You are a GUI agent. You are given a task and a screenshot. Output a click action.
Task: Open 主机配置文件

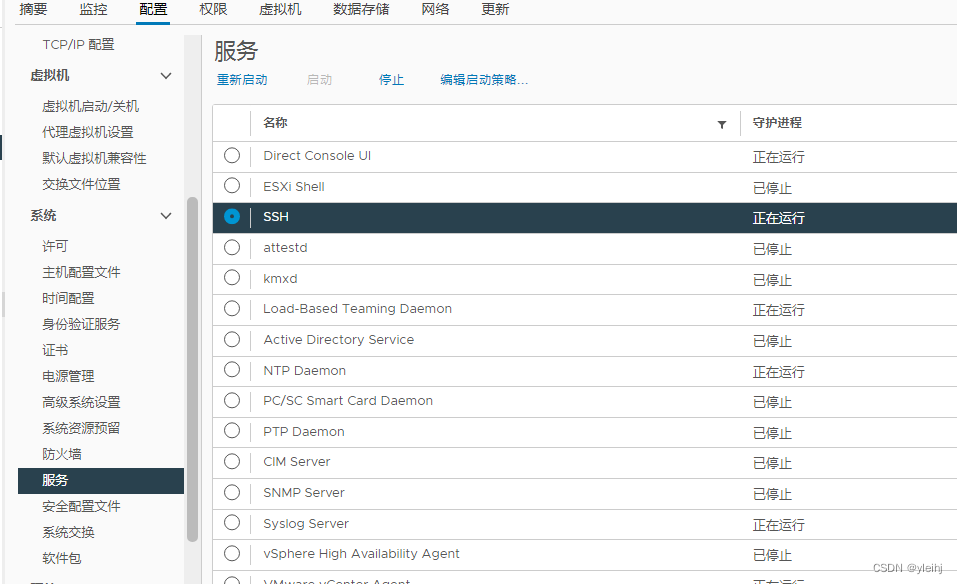81,272
